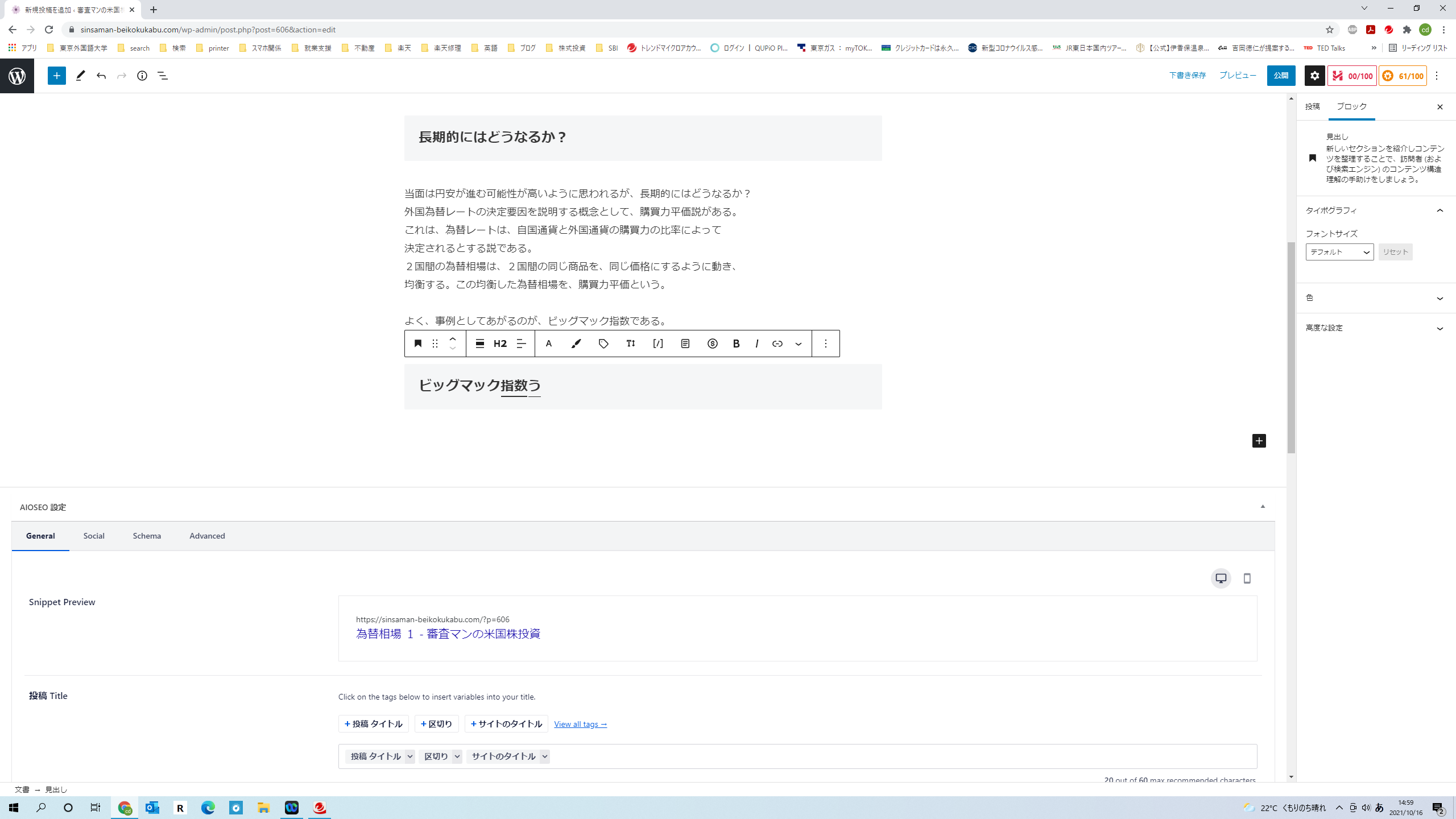
Task: Toggle the settings gear sidebar
Action: click(1314, 76)
